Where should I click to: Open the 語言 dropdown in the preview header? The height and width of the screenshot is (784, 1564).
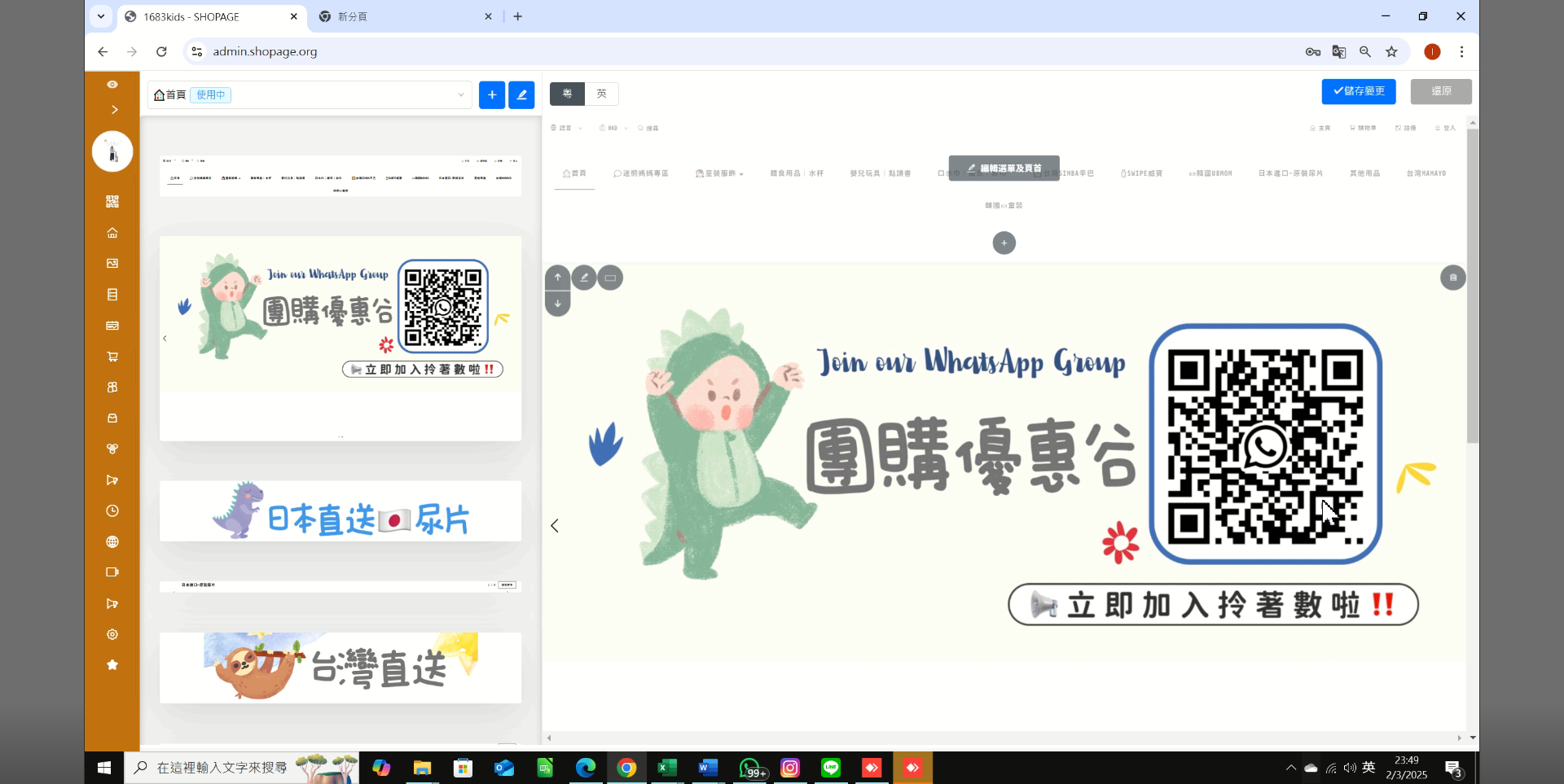click(566, 129)
